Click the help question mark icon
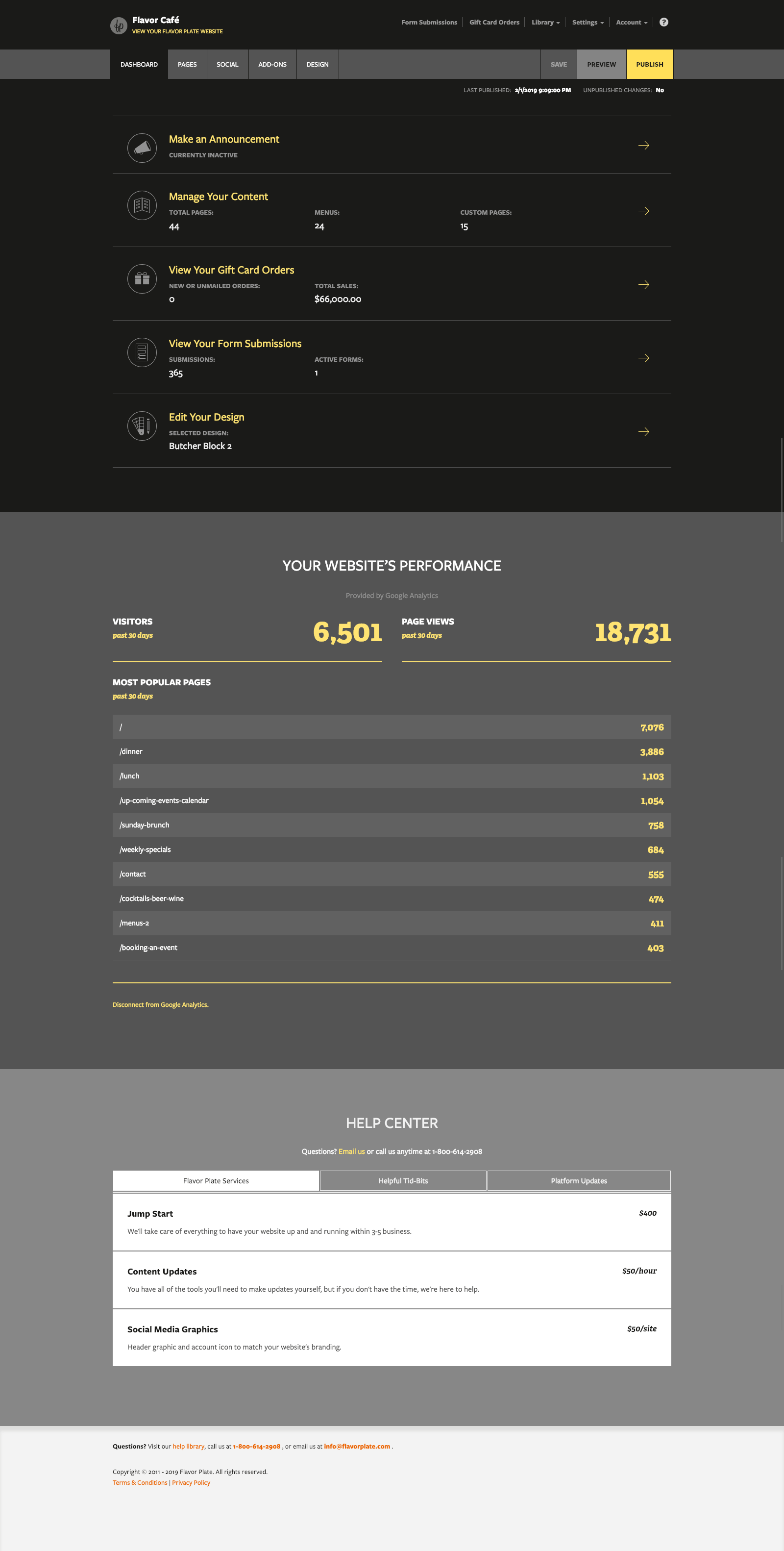The height and width of the screenshot is (1551, 784). pos(663,22)
